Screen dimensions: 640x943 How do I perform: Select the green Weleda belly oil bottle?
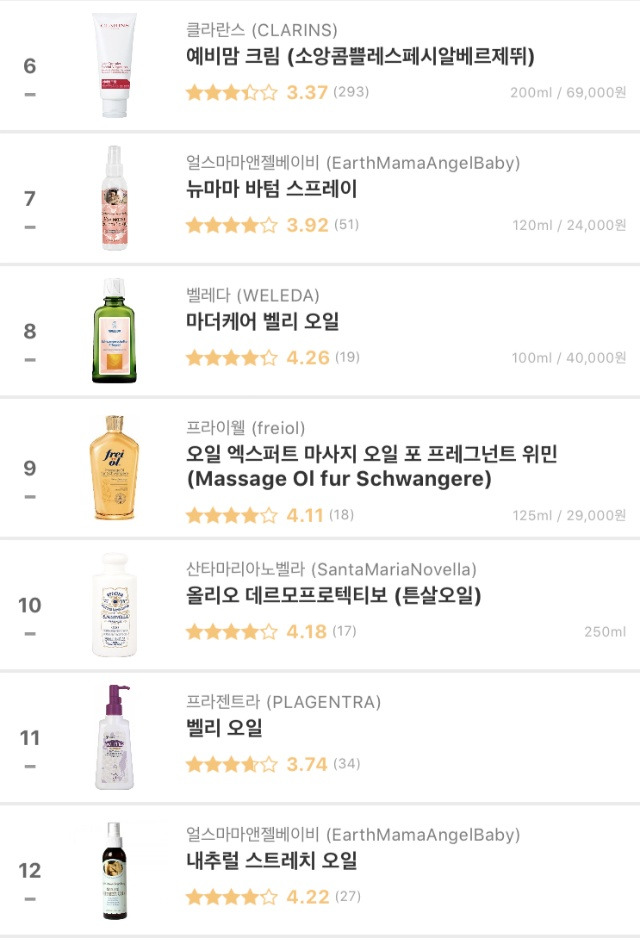114,331
